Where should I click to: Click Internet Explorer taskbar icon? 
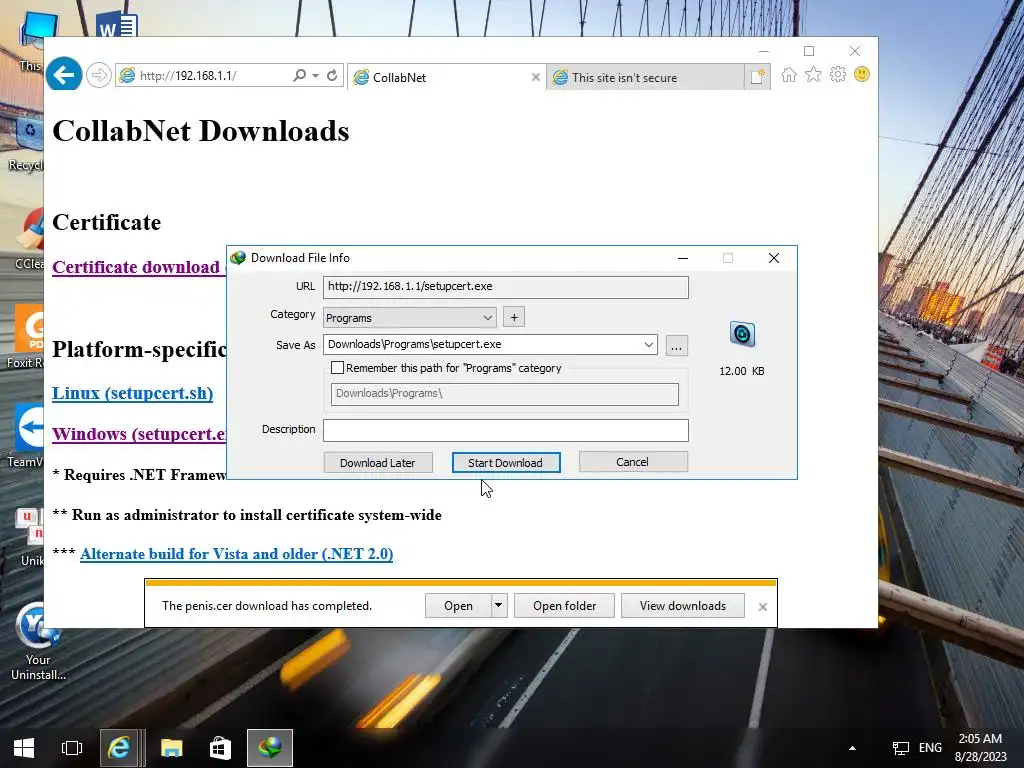tap(119, 748)
